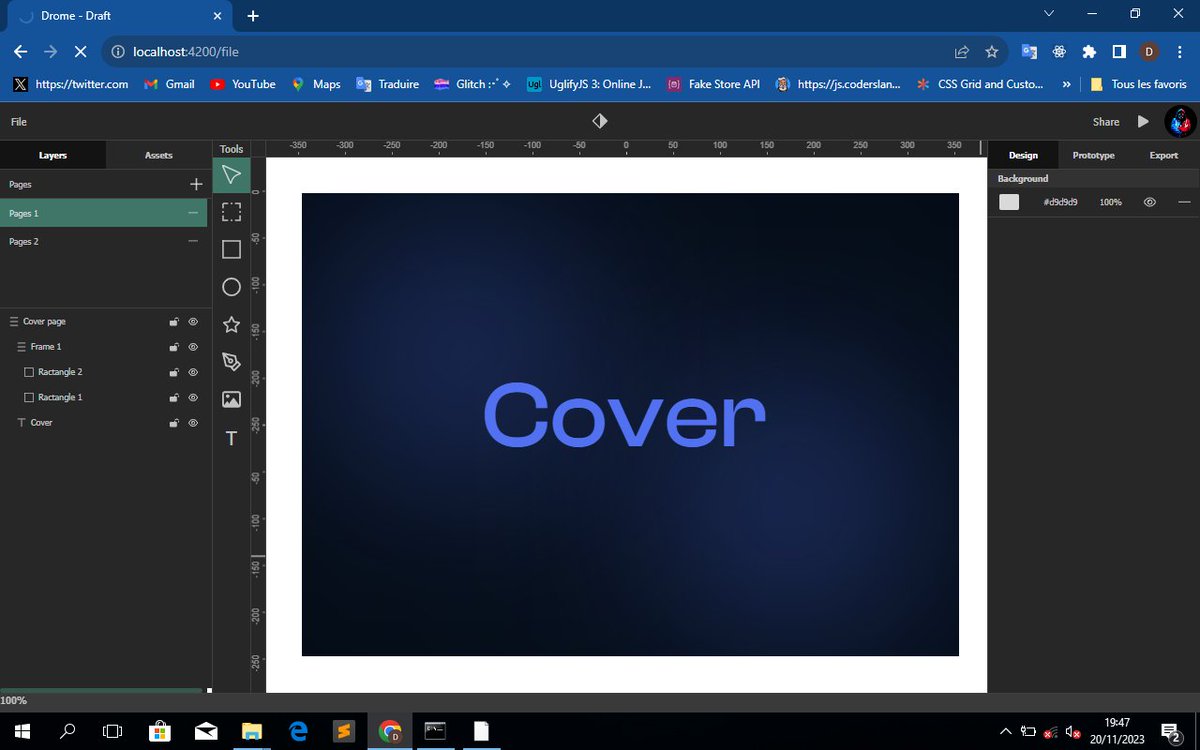Activate the Text tool

231,437
